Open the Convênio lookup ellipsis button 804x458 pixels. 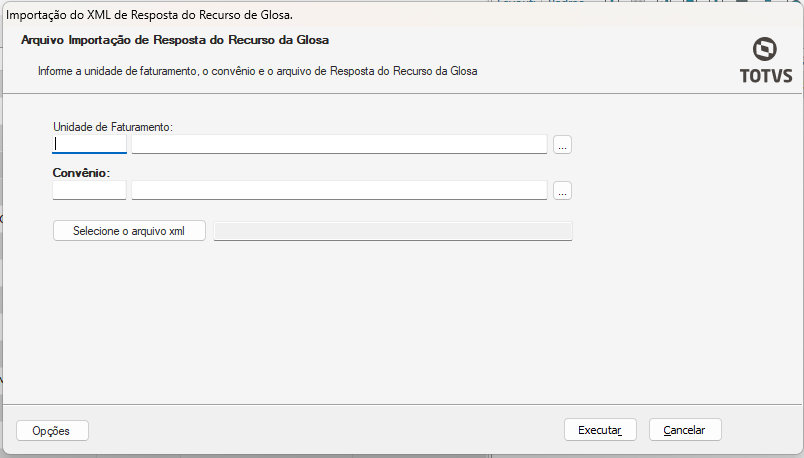pyautogui.click(x=562, y=190)
